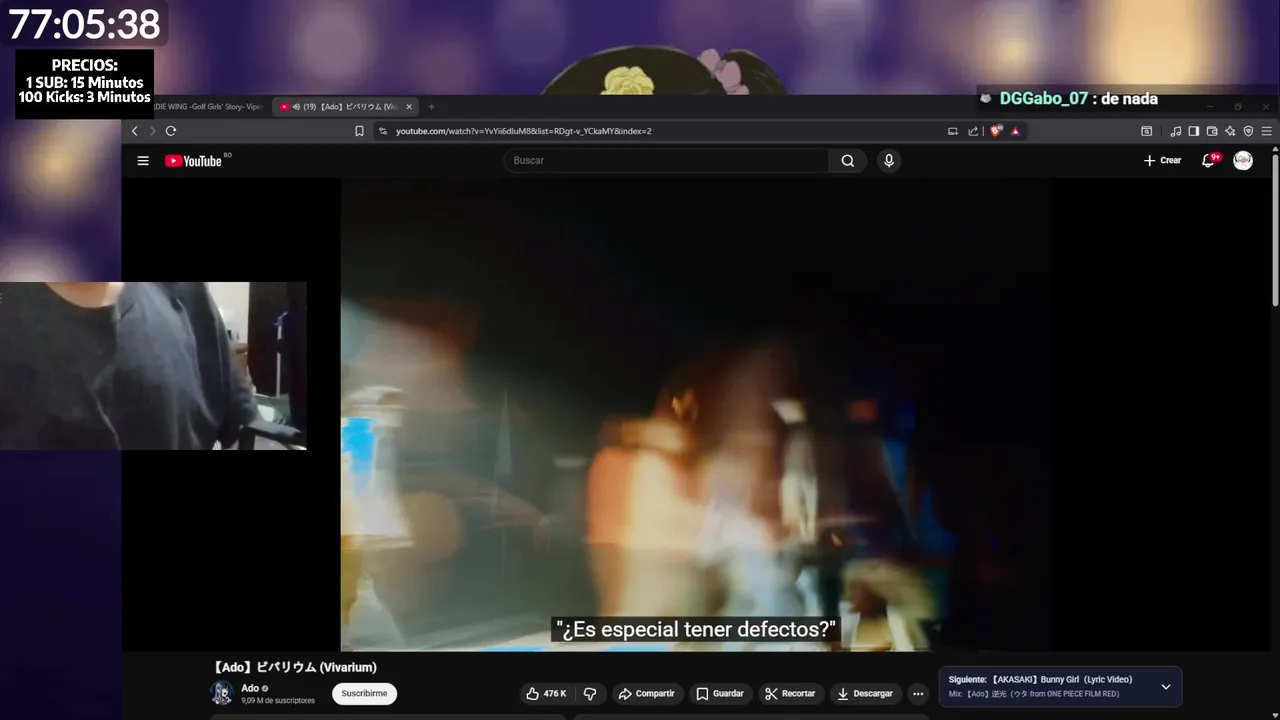Screen dimensions: 1280x720
Task: Click Recortar to clip the video
Action: point(790,693)
